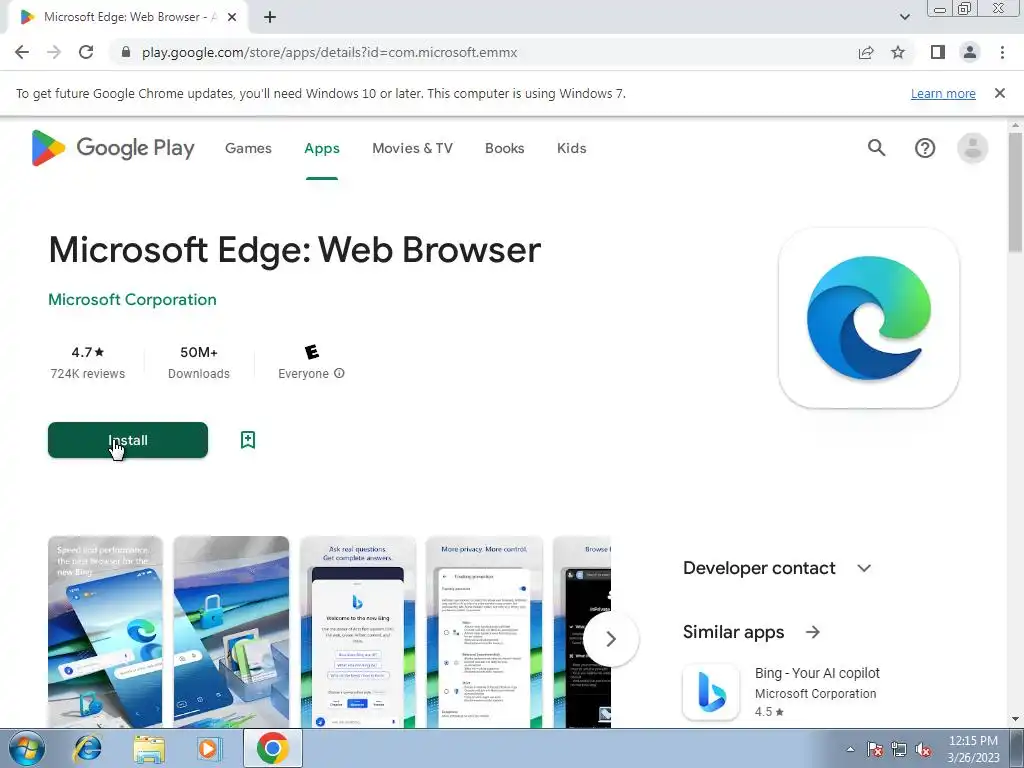Image resolution: width=1024 pixels, height=768 pixels.
Task: Open the Chrome tab search dropdown
Action: point(904,17)
